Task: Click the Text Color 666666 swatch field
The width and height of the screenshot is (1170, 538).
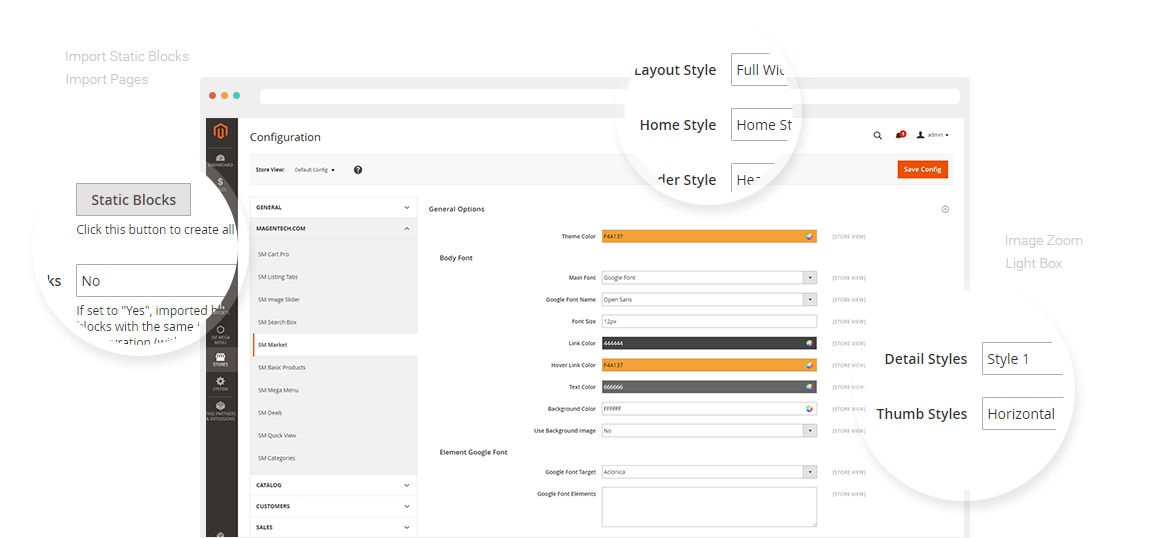Action: pos(709,387)
